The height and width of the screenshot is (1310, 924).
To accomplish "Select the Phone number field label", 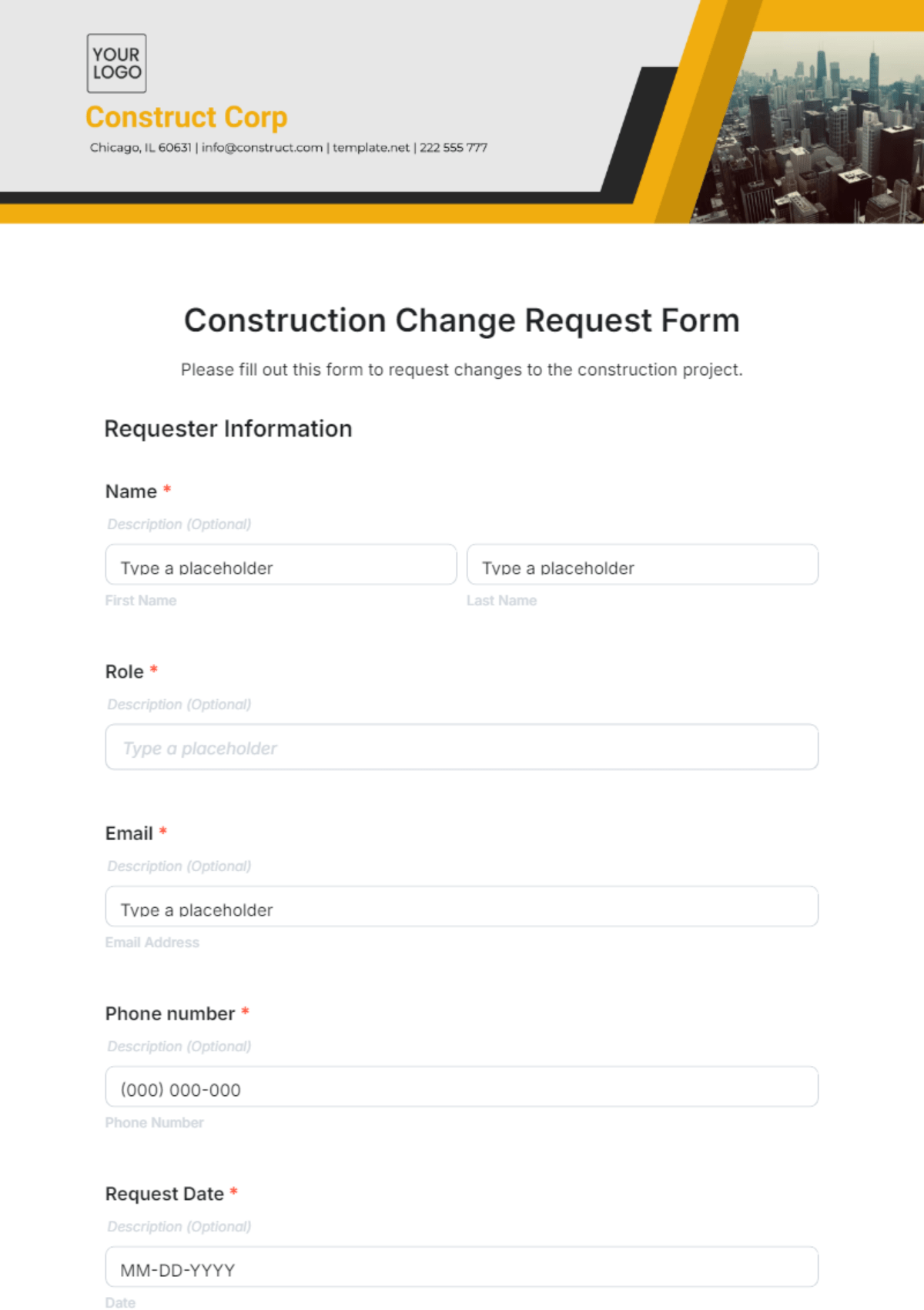I will tap(170, 1013).
